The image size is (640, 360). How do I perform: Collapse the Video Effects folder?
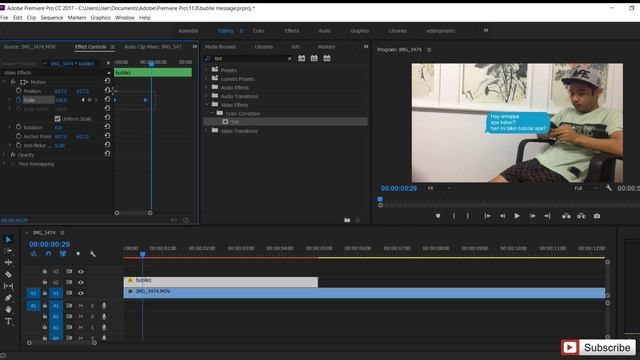207,104
